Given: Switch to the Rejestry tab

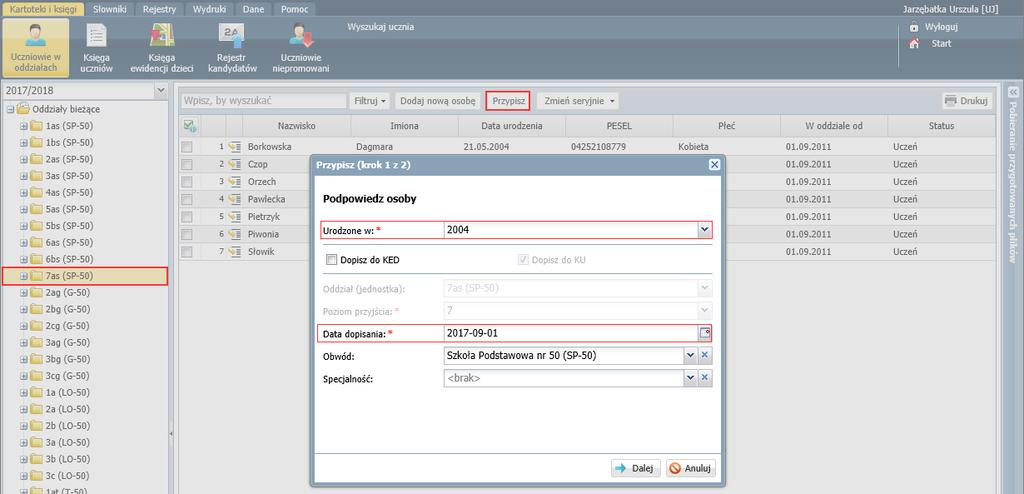Looking at the screenshot, I should [159, 9].
